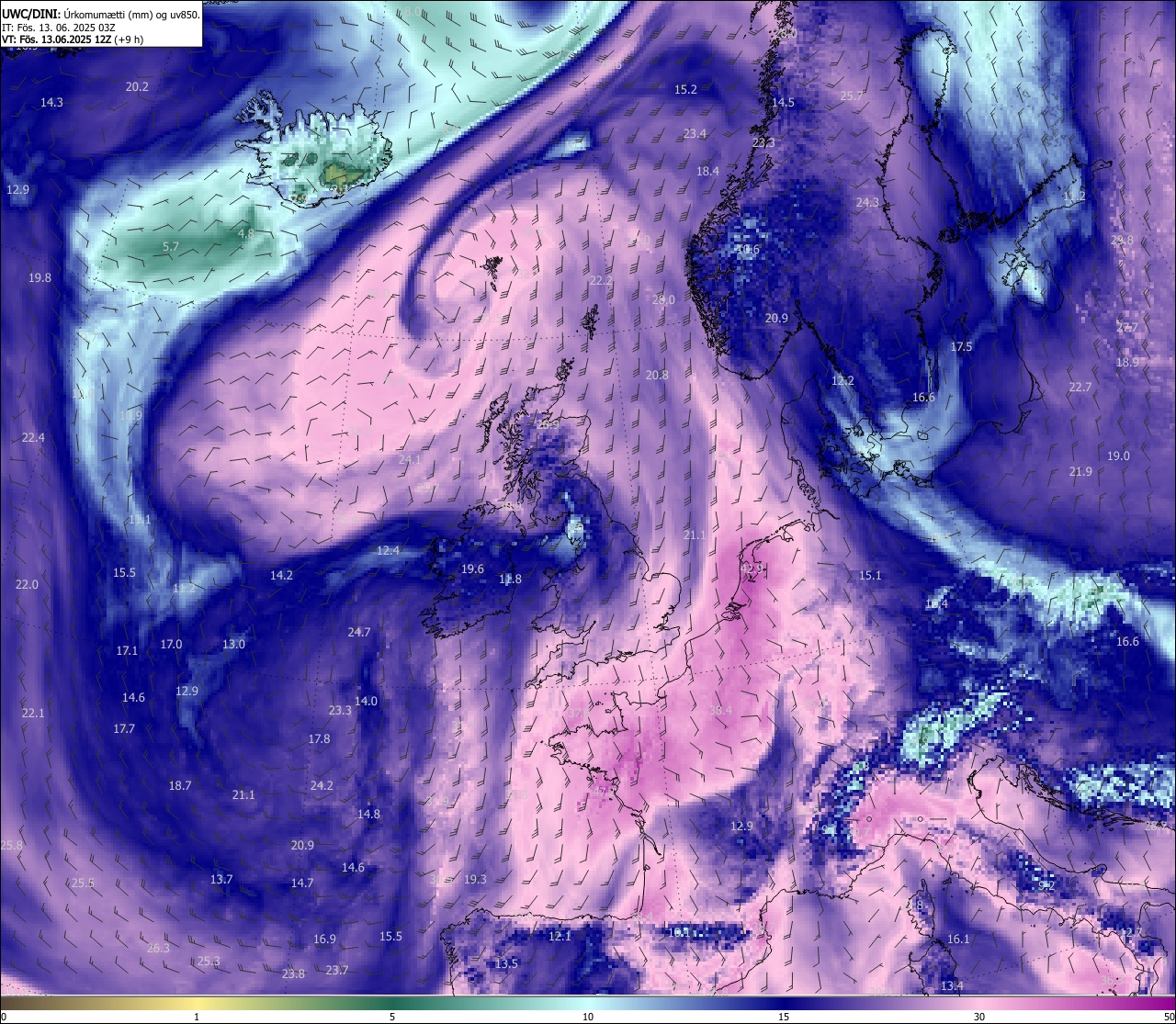
Task: Click the 50 tick on the color scale
Action: [1169, 1017]
